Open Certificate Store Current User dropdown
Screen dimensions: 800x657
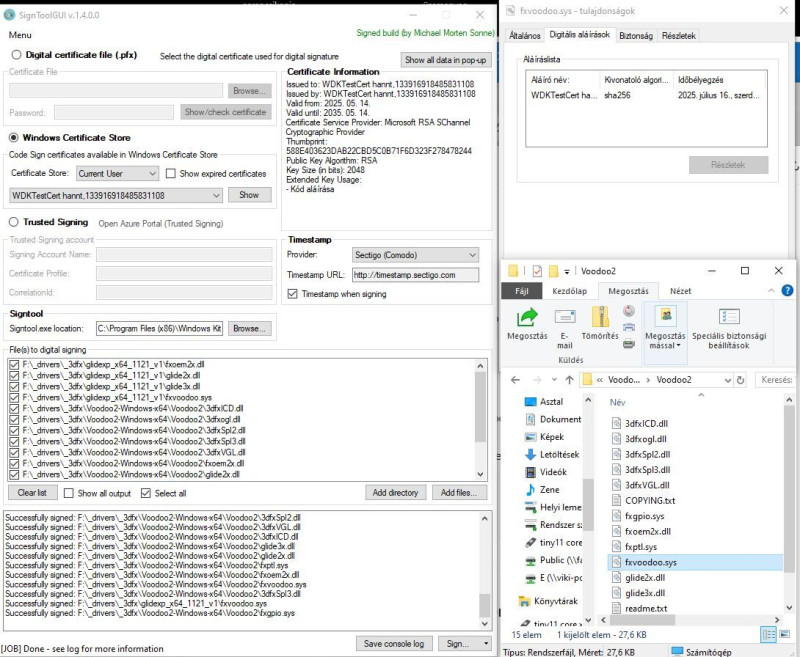coord(117,173)
